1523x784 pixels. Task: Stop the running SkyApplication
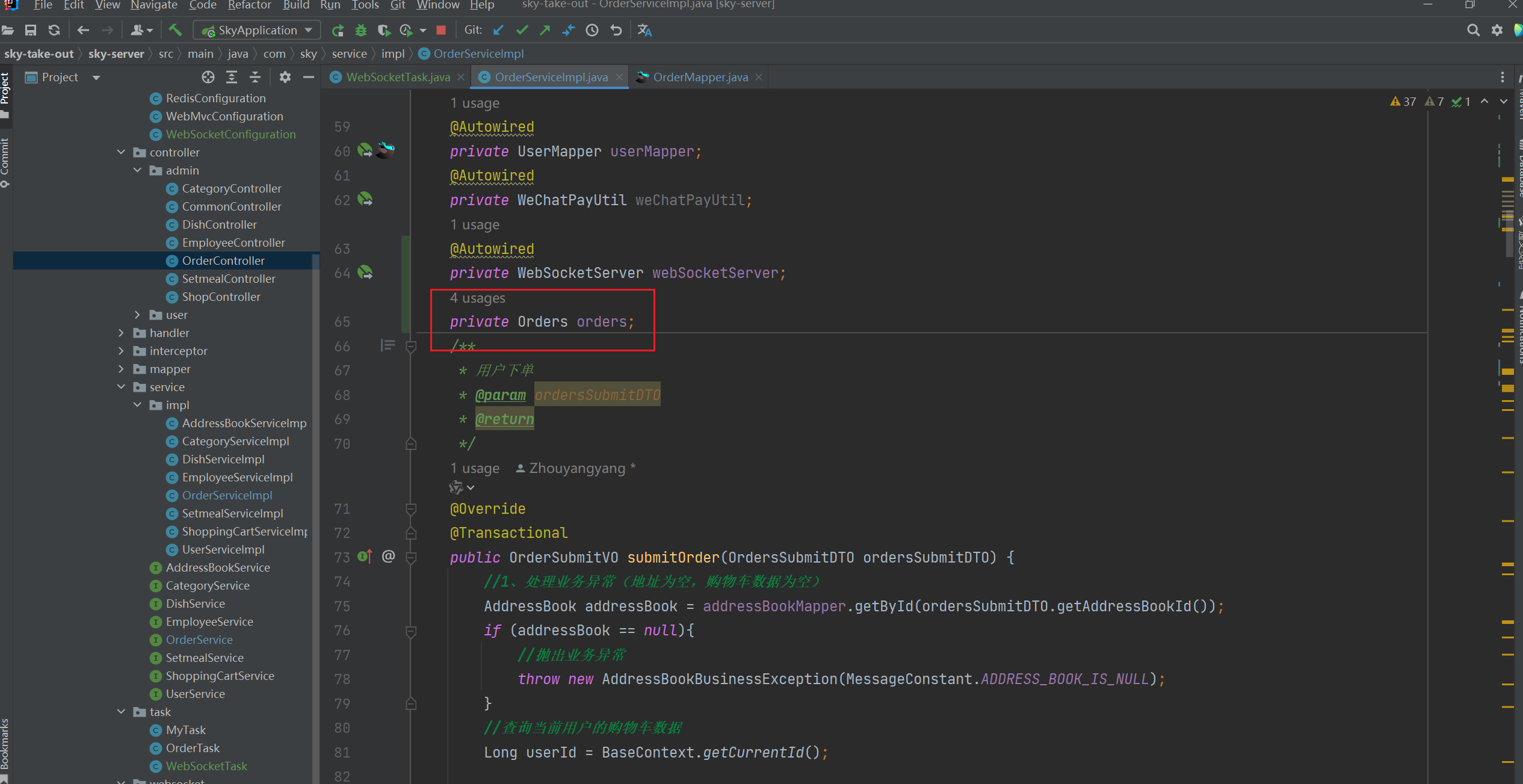tap(441, 30)
